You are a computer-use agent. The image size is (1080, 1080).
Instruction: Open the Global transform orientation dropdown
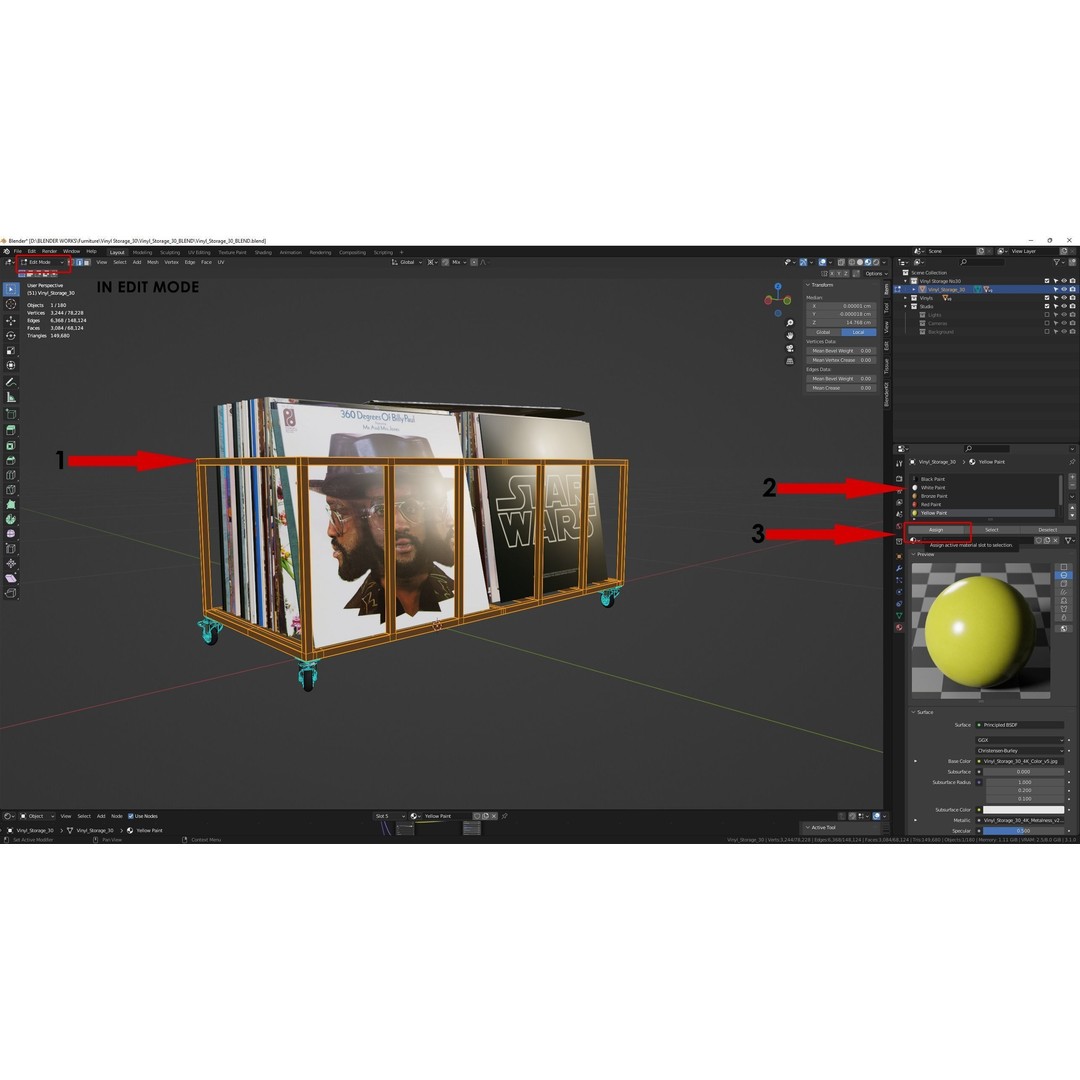coord(407,262)
